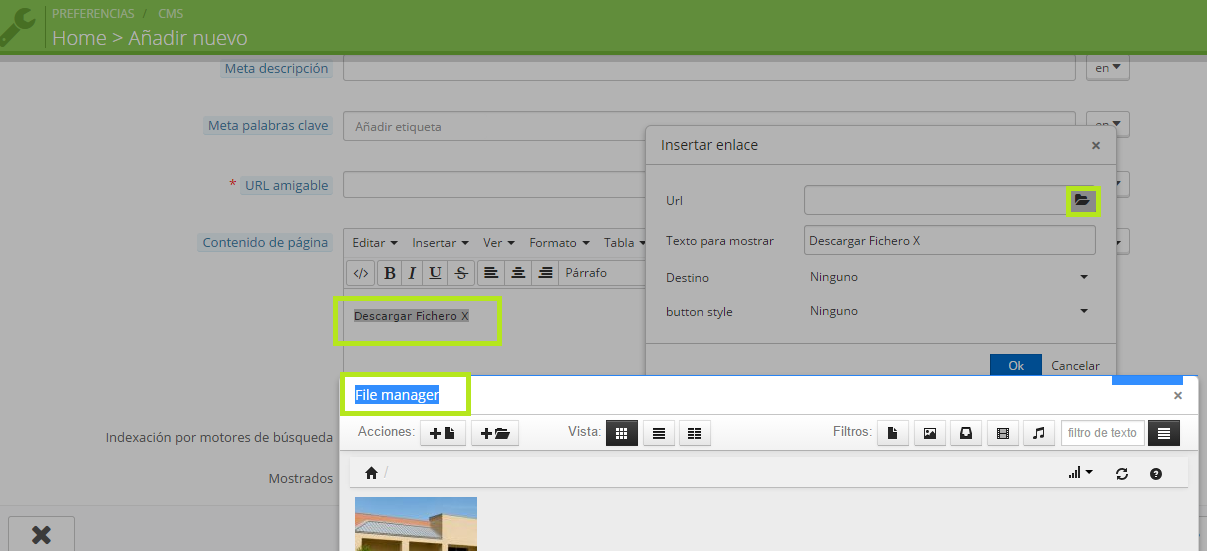Viewport: 1207px width, 551px height.
Task: Refresh the file manager listing
Action: click(1122, 473)
